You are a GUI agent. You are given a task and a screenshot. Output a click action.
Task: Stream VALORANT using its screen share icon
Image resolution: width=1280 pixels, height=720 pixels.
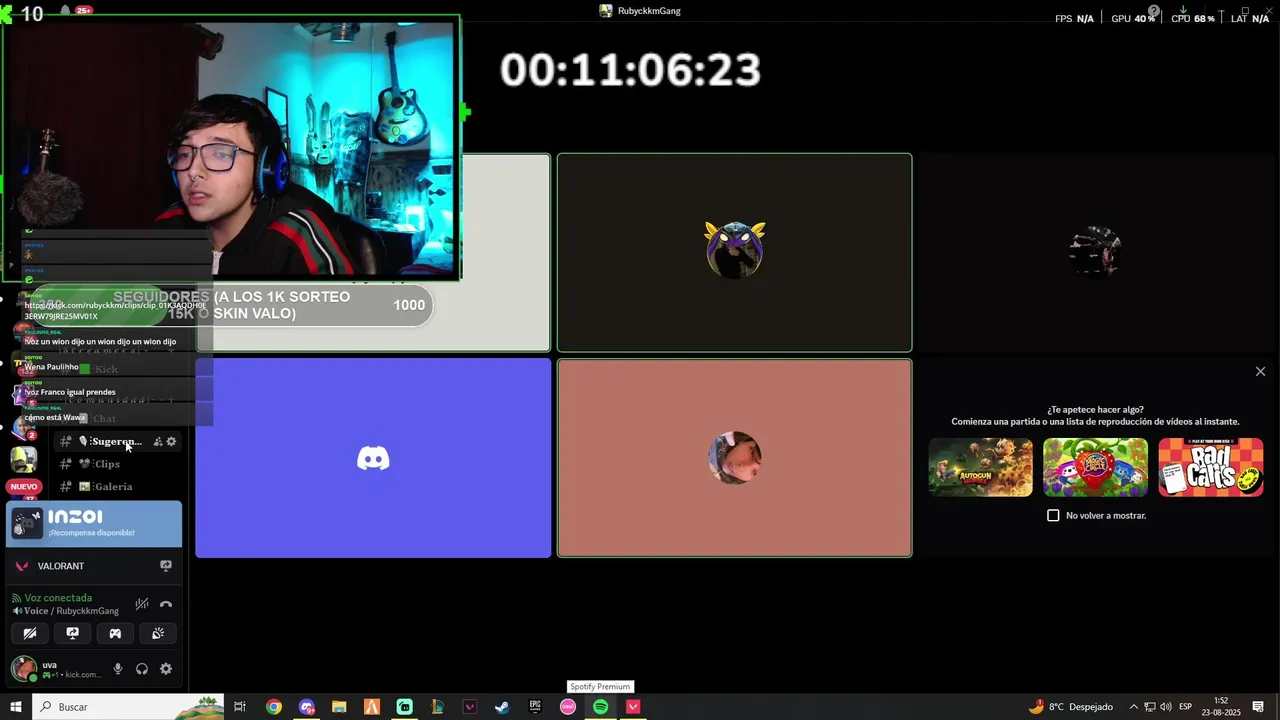166,566
